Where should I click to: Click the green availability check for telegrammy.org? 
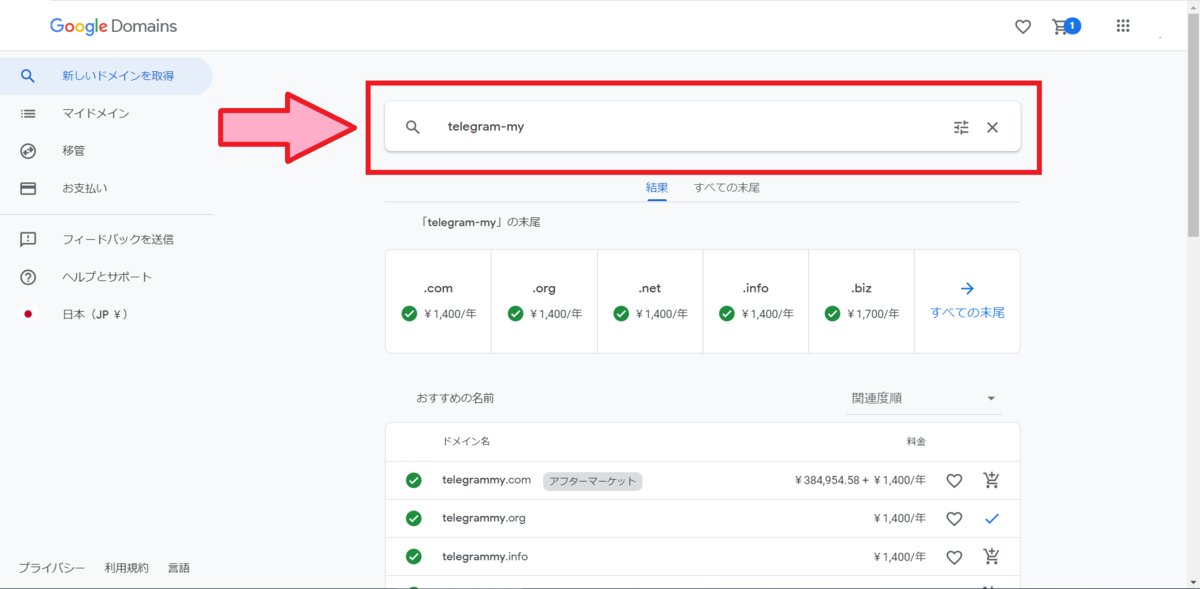tap(413, 518)
